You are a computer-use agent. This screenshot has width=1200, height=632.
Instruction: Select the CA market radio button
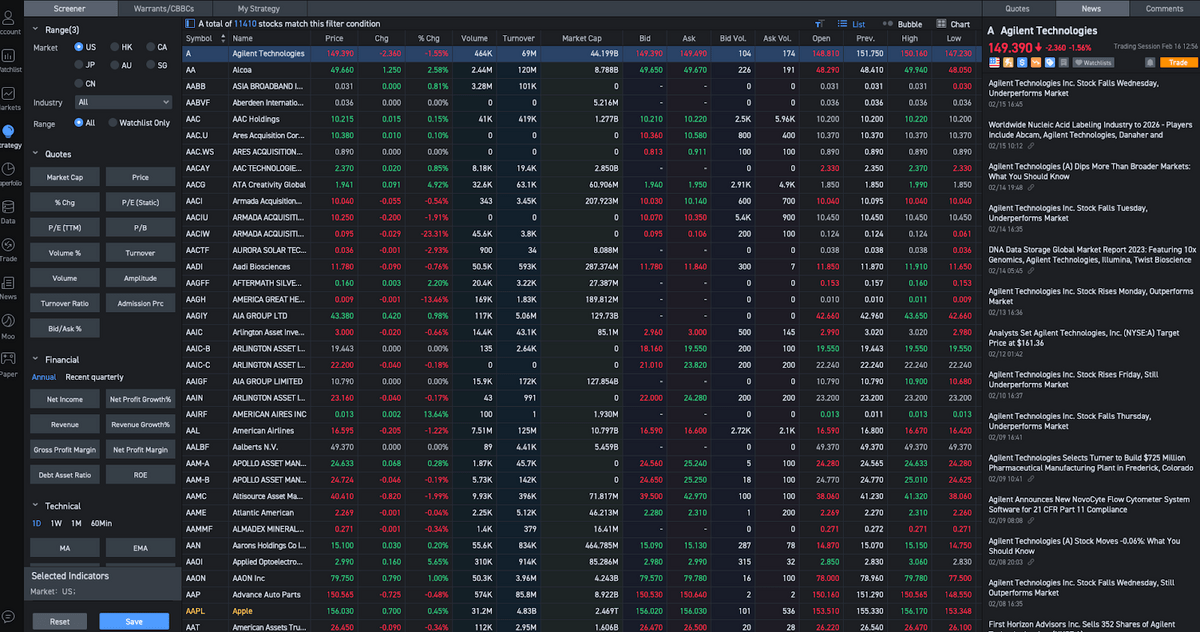150,47
